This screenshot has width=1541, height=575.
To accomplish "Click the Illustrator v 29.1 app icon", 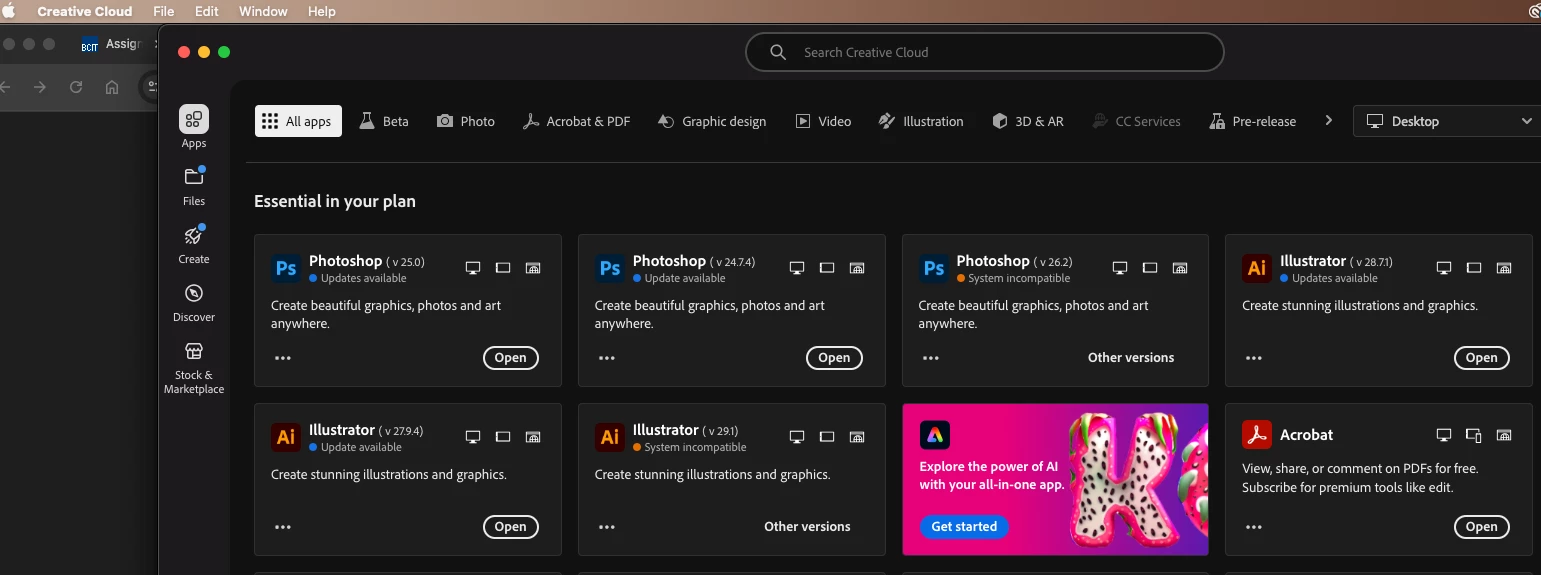I will 610,437.
